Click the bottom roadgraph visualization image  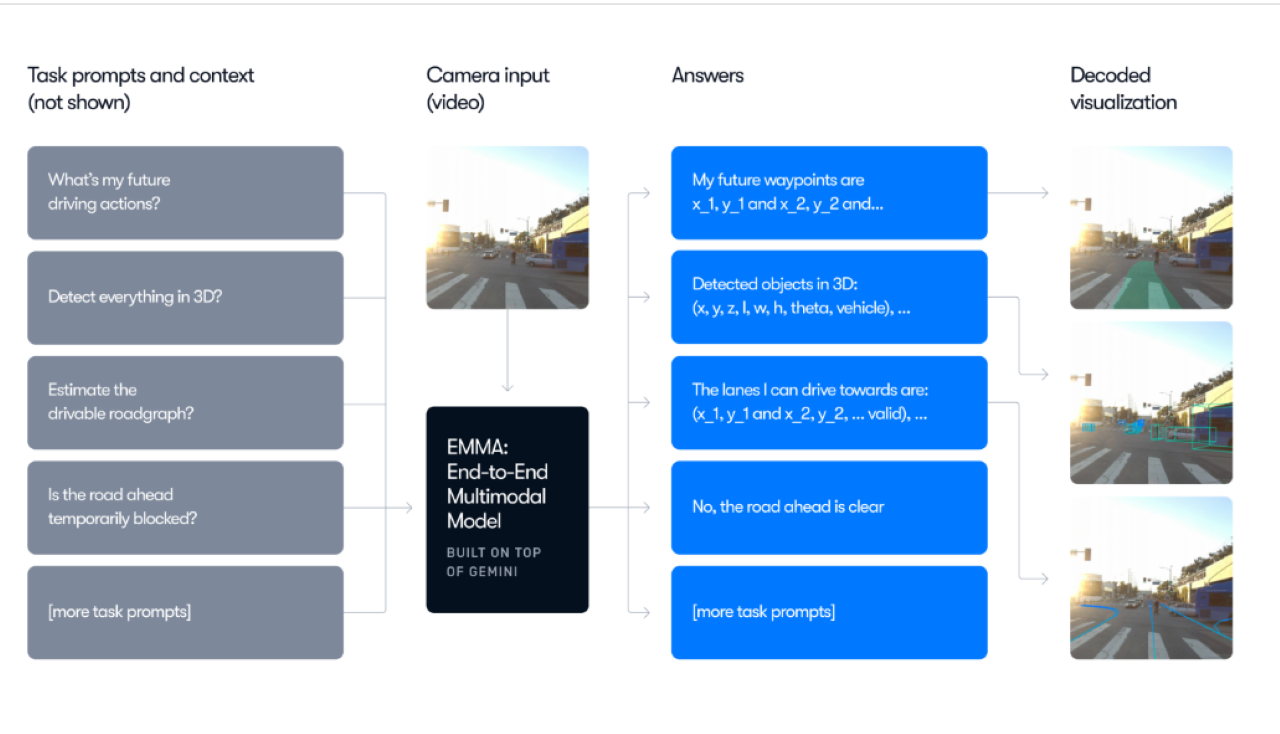point(1150,578)
